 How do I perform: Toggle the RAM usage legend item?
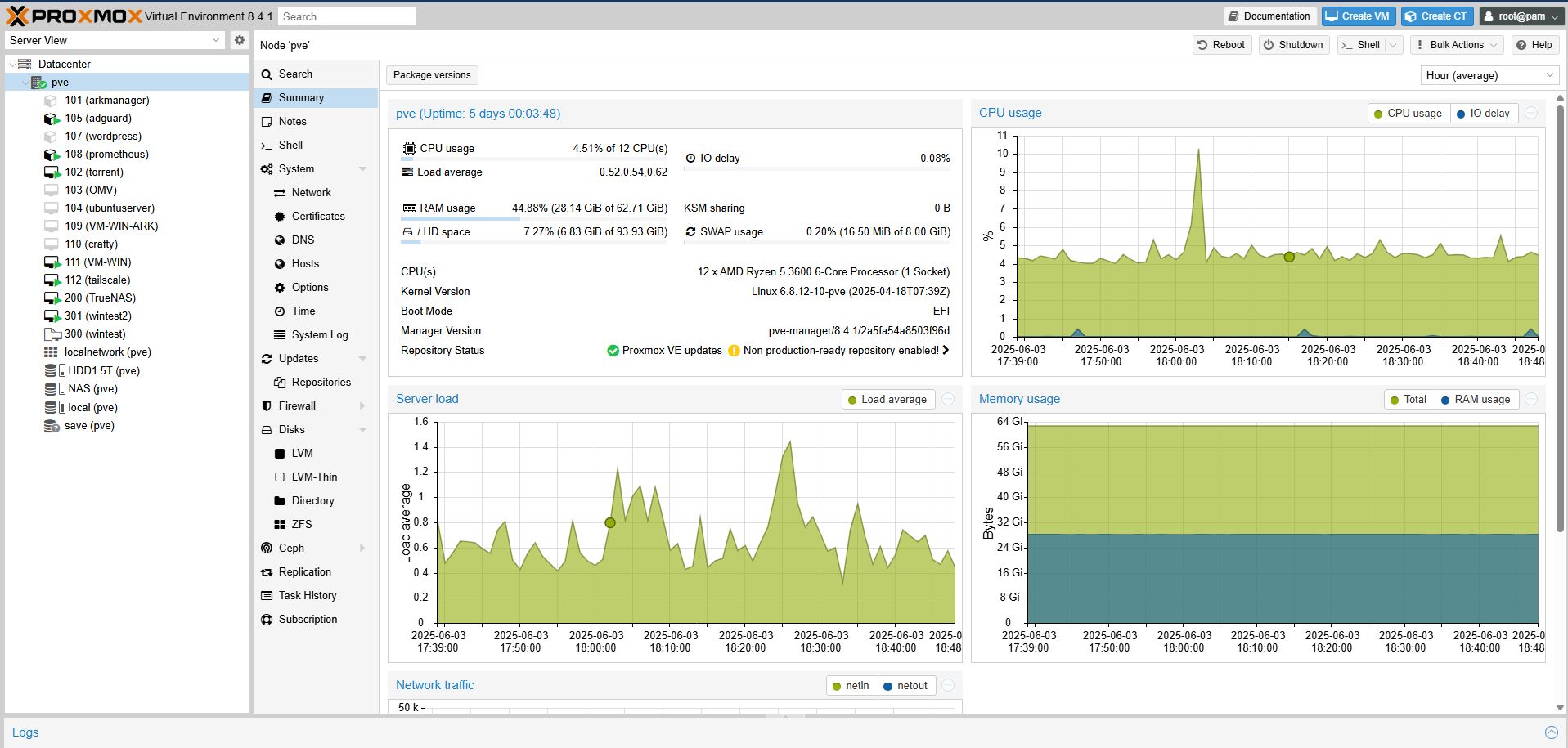[1476, 400]
